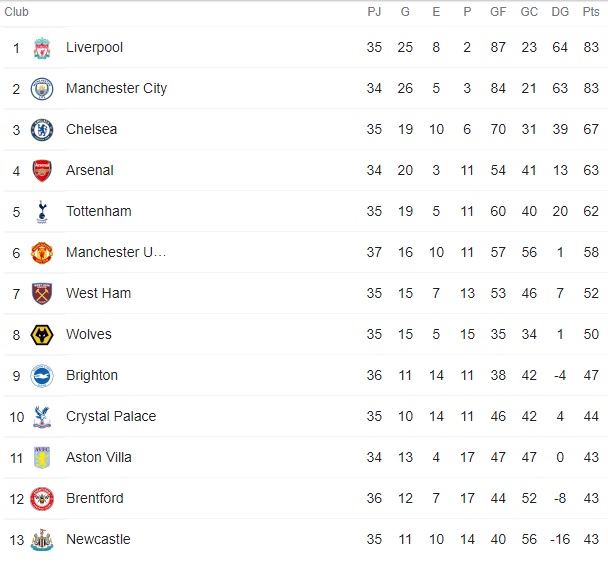Click the Wolves club crest icon
This screenshot has width=608, height=562.
[41, 335]
